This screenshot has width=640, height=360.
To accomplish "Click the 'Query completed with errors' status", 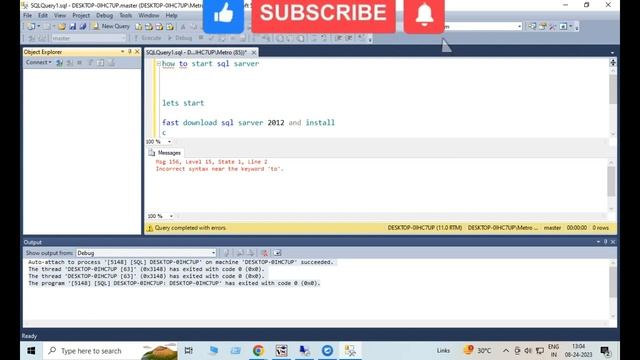I will pyautogui.click(x=190, y=228).
